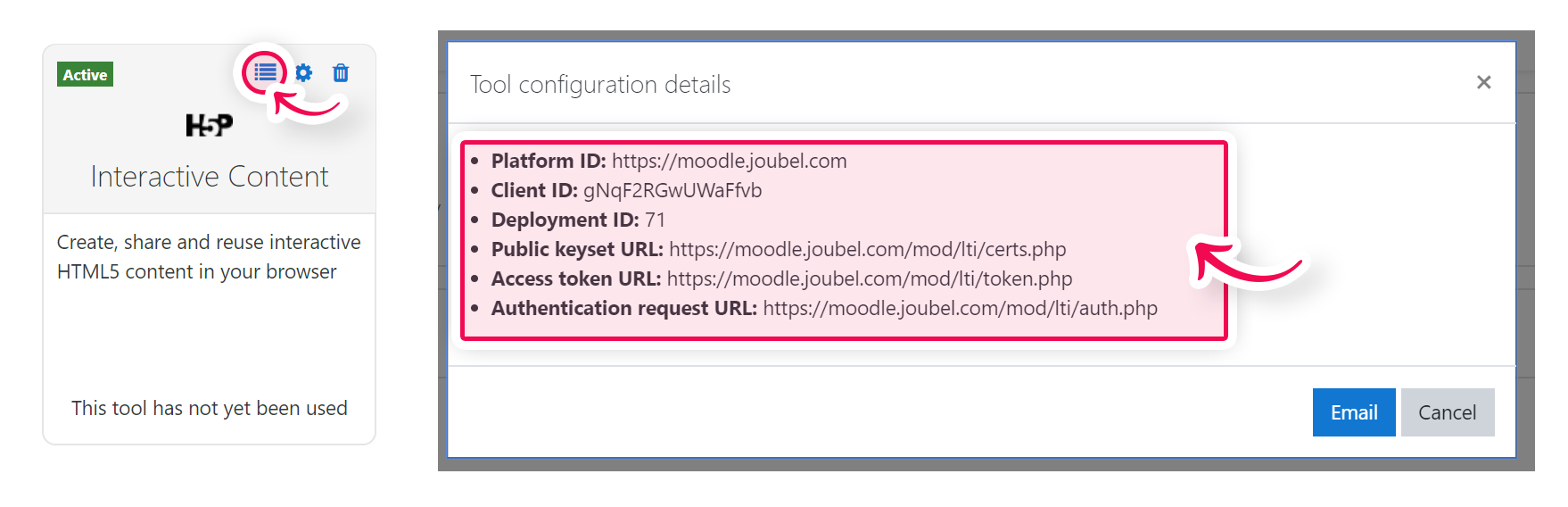Click the Public keyset certs.php URL
This screenshot has width=1568, height=507.
[x=867, y=249]
